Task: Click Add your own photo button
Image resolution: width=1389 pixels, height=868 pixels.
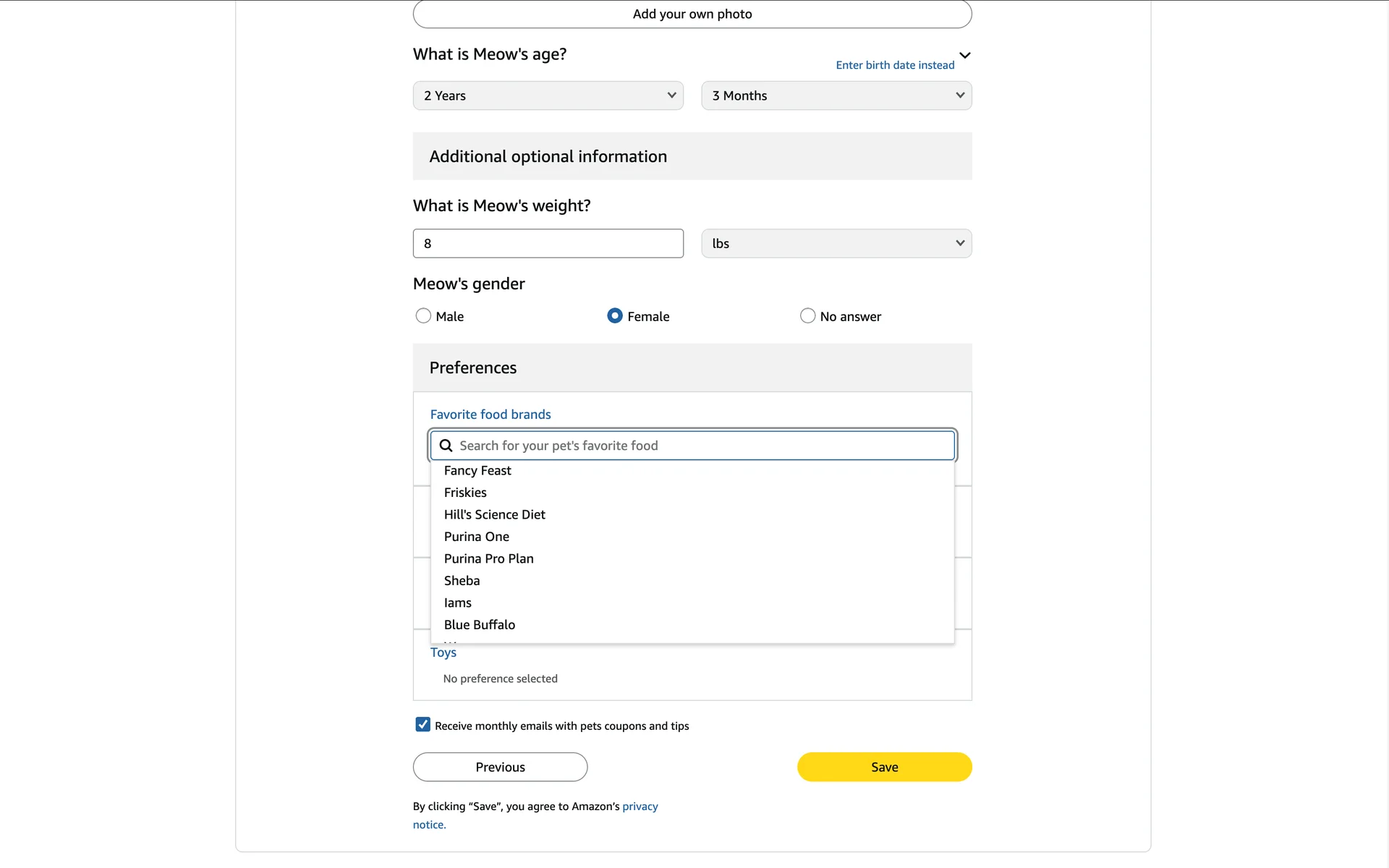Action: [692, 14]
